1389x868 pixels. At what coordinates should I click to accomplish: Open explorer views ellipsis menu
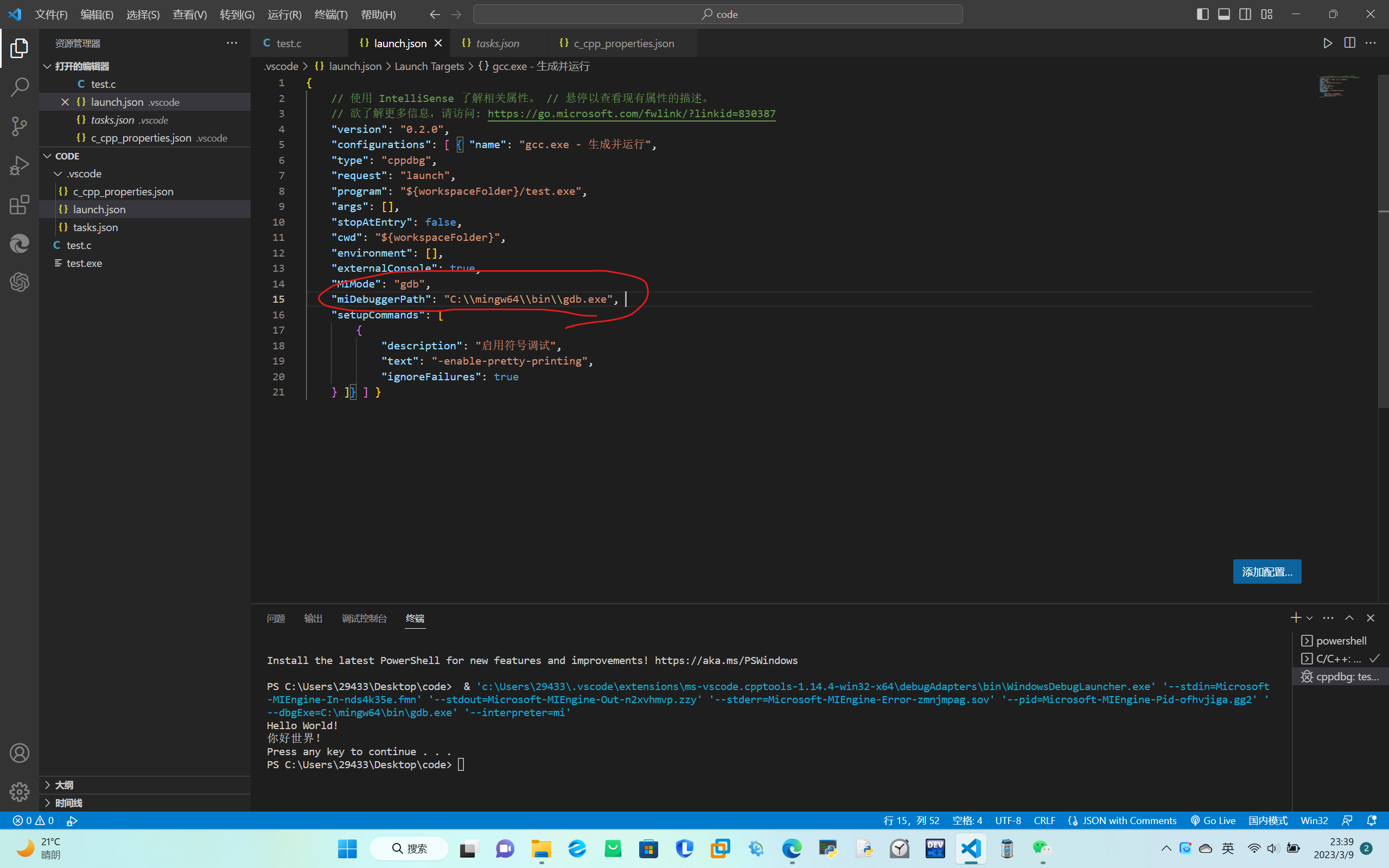pos(232,43)
